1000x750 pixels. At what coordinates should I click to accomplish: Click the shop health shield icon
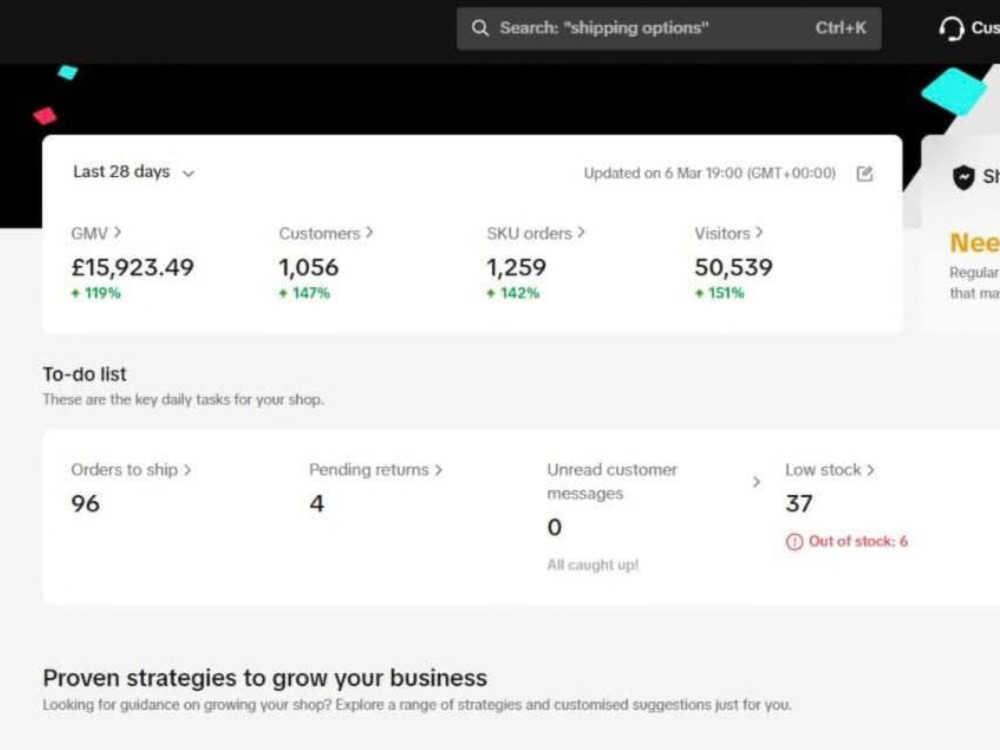[963, 177]
